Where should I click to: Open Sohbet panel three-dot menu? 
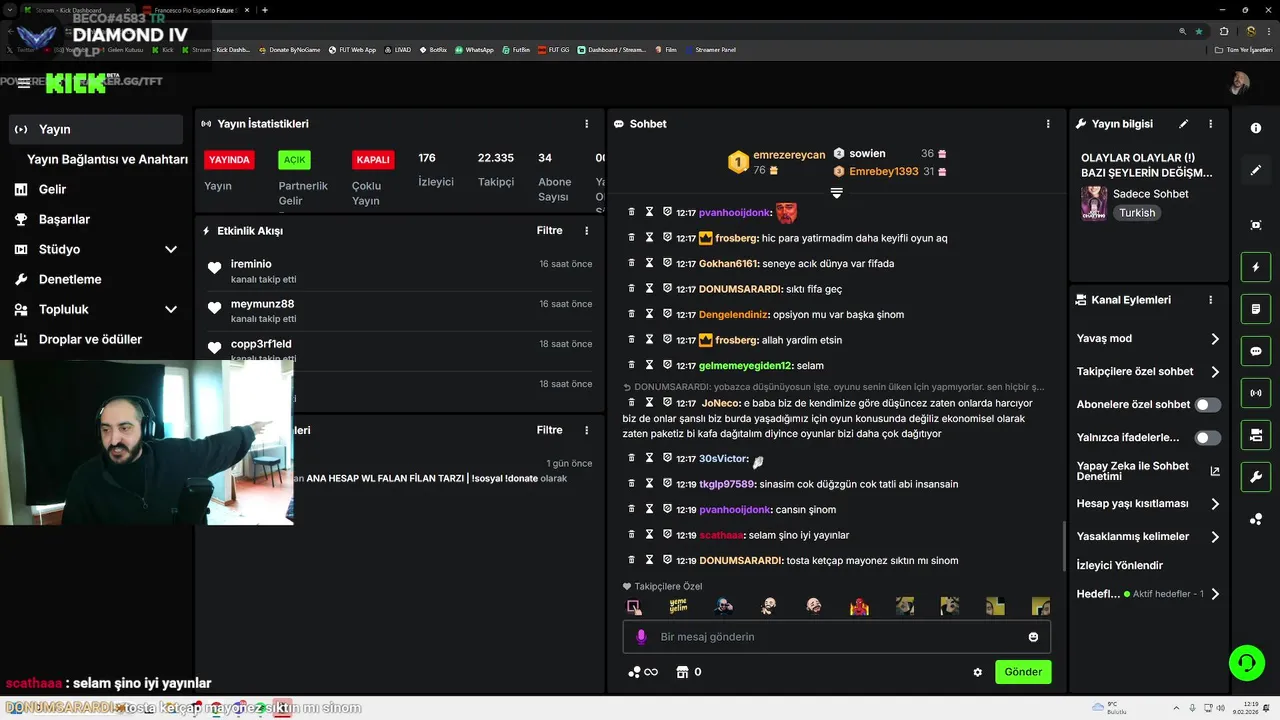[1048, 124]
